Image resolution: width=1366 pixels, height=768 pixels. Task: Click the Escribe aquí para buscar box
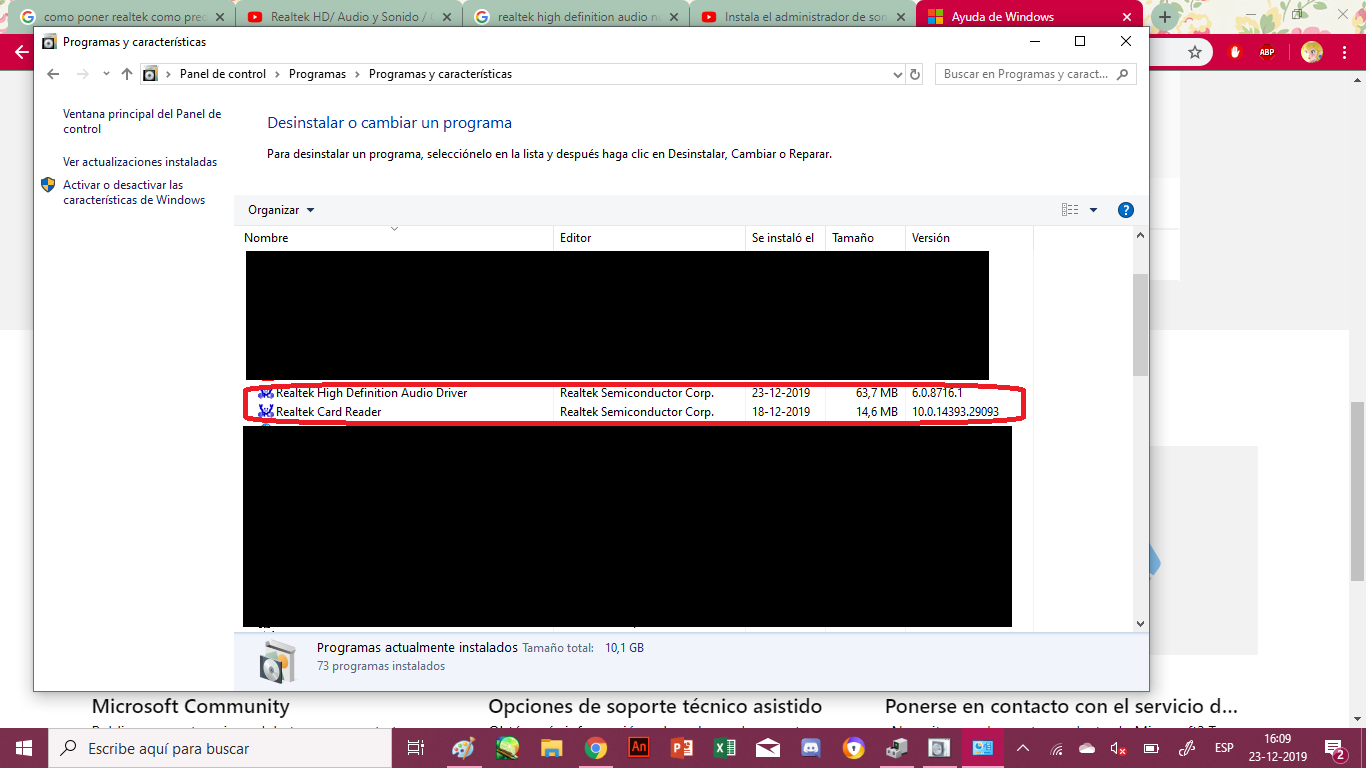pos(220,748)
